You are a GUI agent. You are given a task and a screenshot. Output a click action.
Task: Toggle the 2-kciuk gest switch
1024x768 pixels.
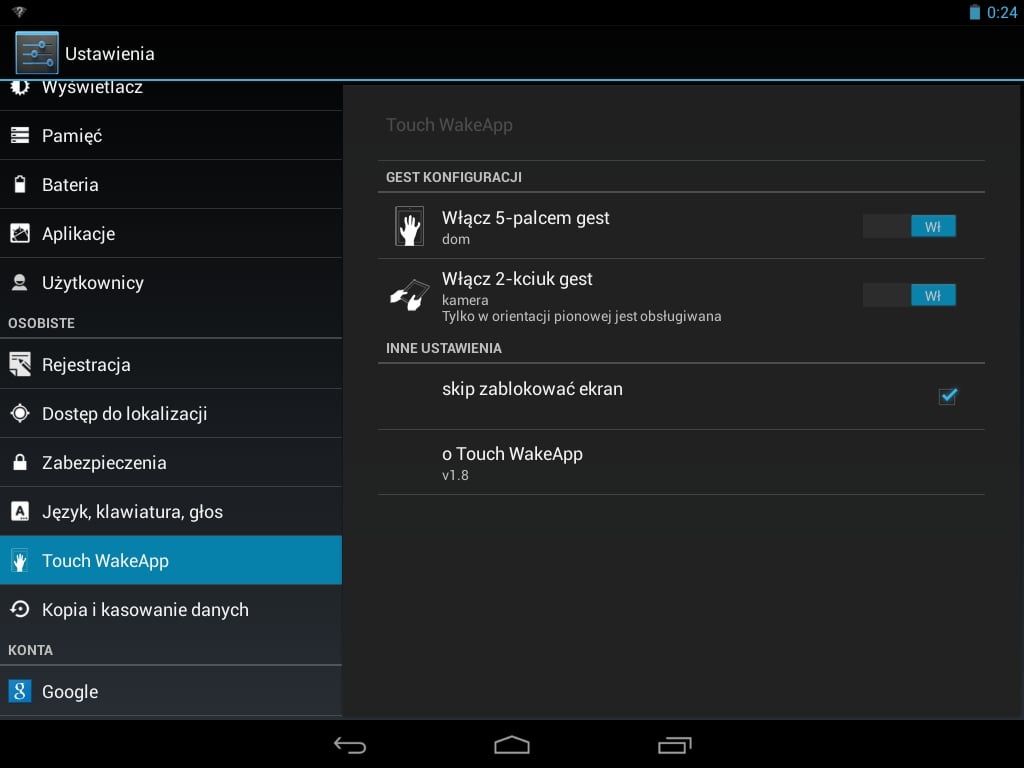click(909, 295)
